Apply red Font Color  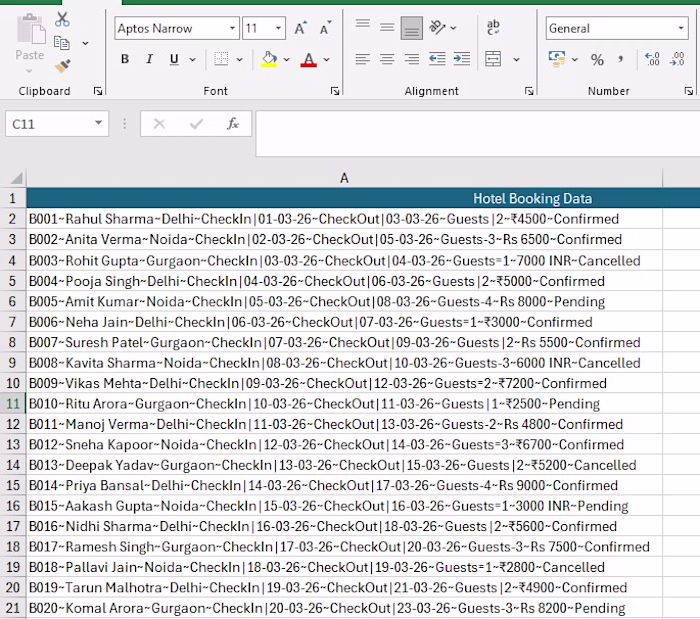(308, 59)
